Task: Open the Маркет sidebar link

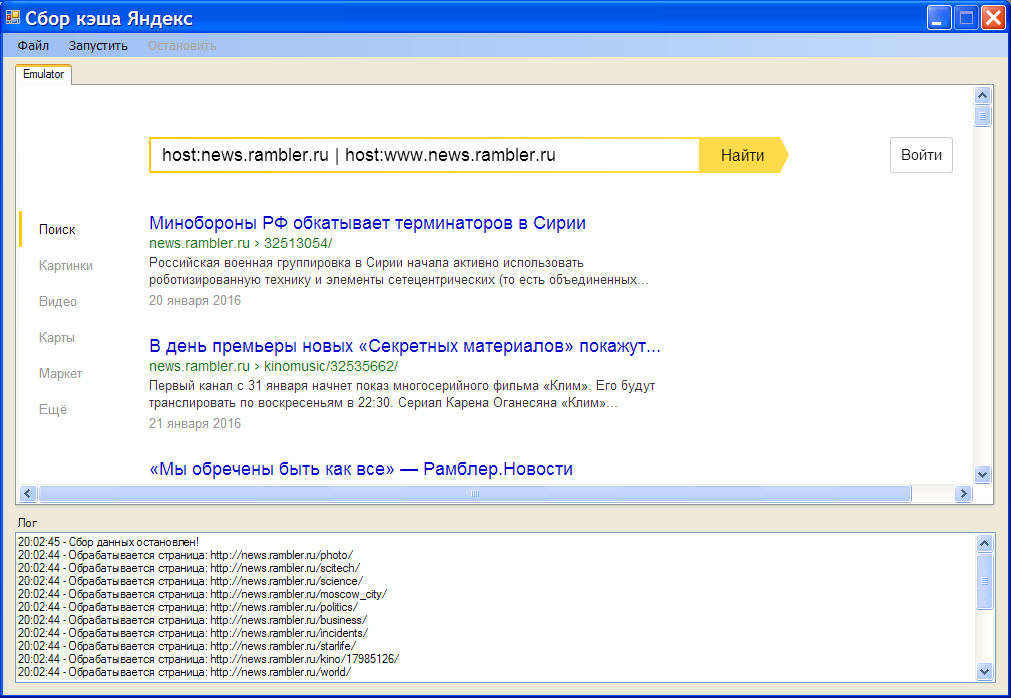Action: [x=60, y=374]
